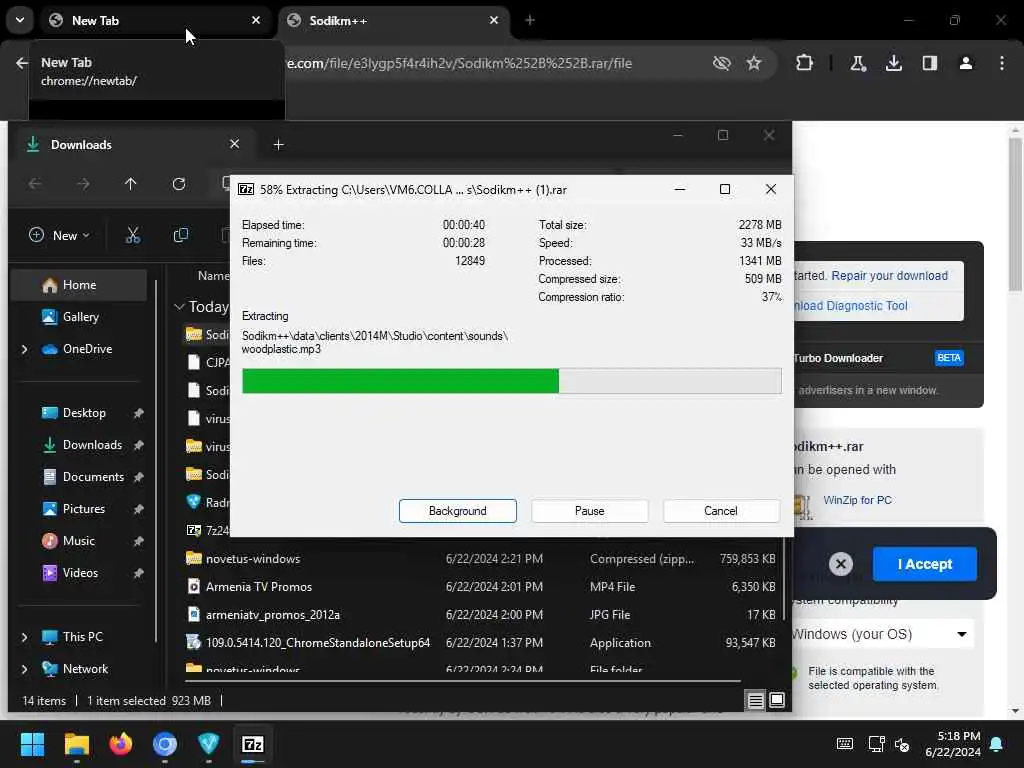Switch Explorer to details view icon

click(756, 701)
